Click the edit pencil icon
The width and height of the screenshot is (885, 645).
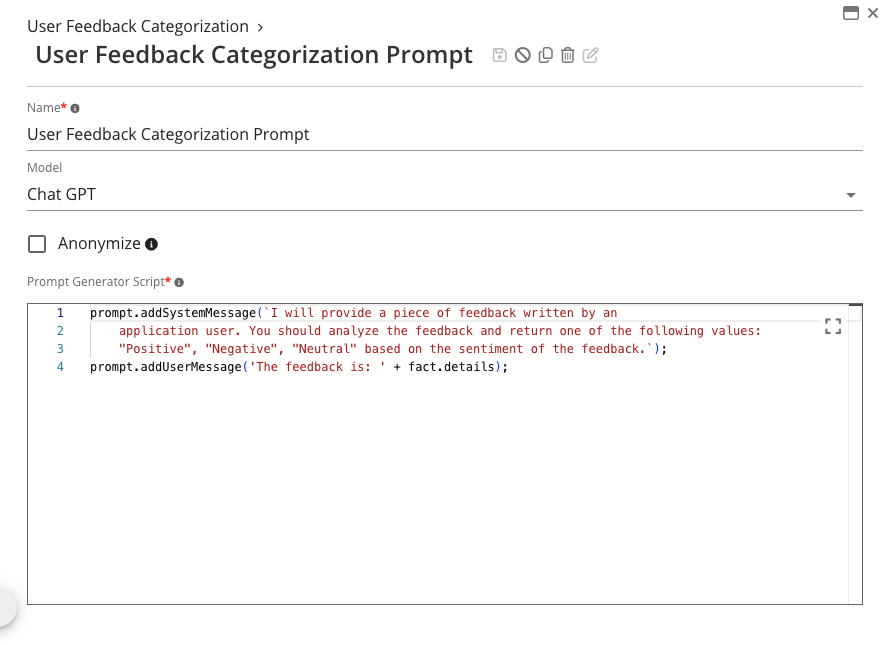point(591,55)
